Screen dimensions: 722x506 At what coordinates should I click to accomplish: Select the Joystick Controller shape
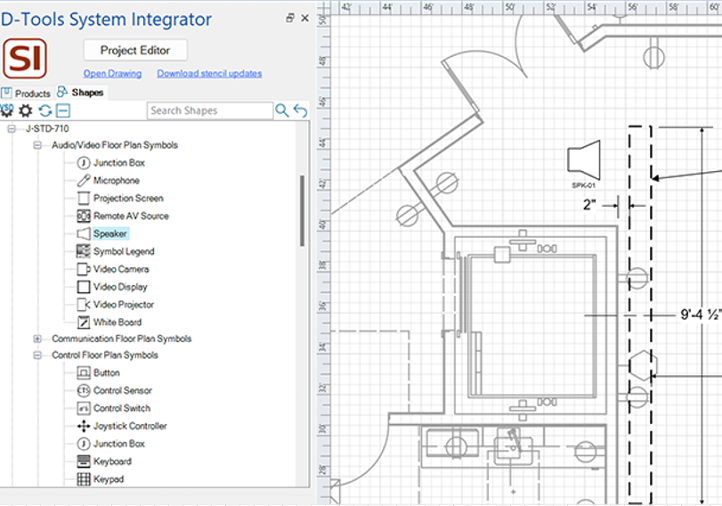point(130,426)
